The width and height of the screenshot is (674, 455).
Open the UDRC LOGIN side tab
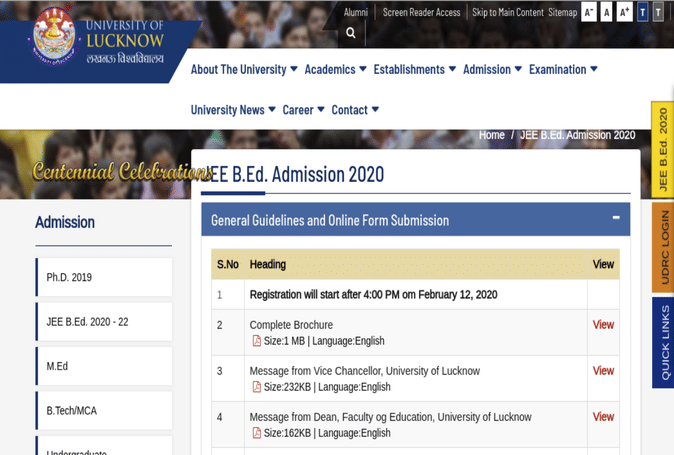tap(664, 247)
